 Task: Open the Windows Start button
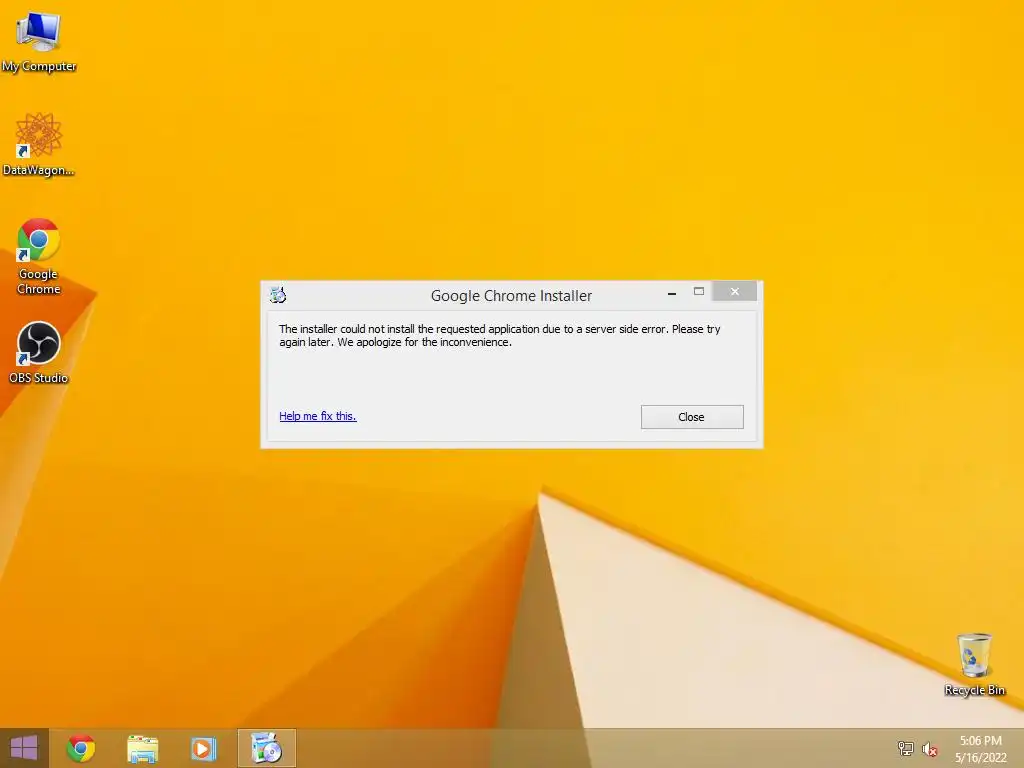pyautogui.click(x=24, y=748)
